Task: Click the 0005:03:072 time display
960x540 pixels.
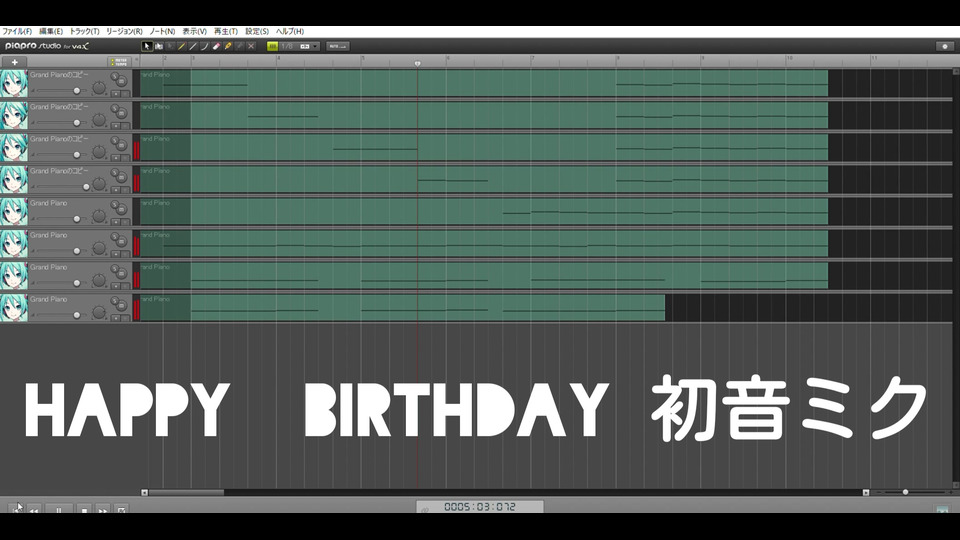Action: click(479, 507)
